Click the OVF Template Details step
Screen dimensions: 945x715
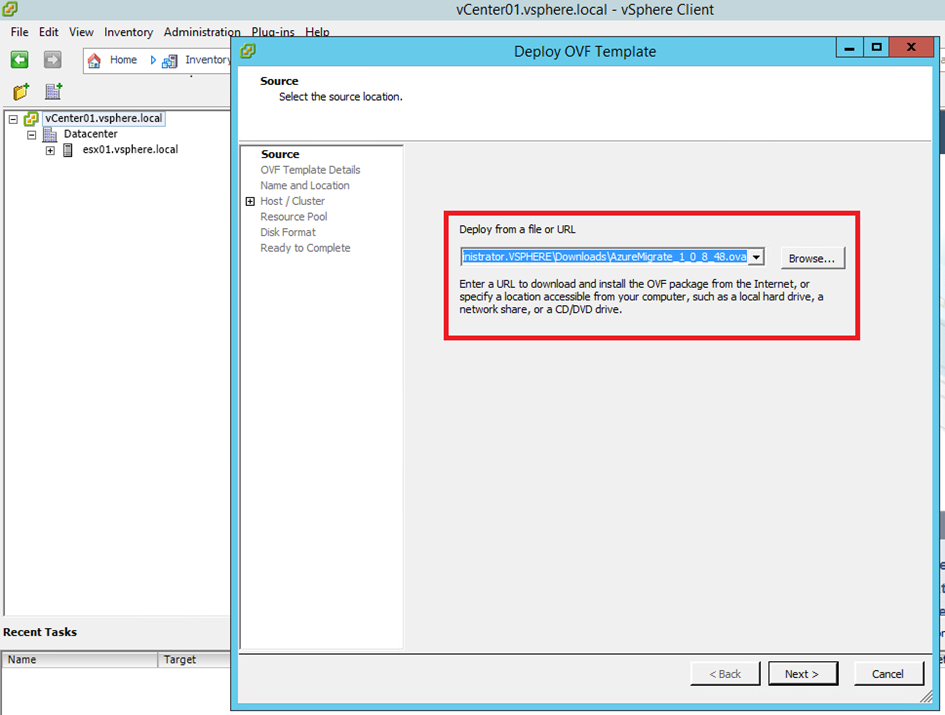310,170
